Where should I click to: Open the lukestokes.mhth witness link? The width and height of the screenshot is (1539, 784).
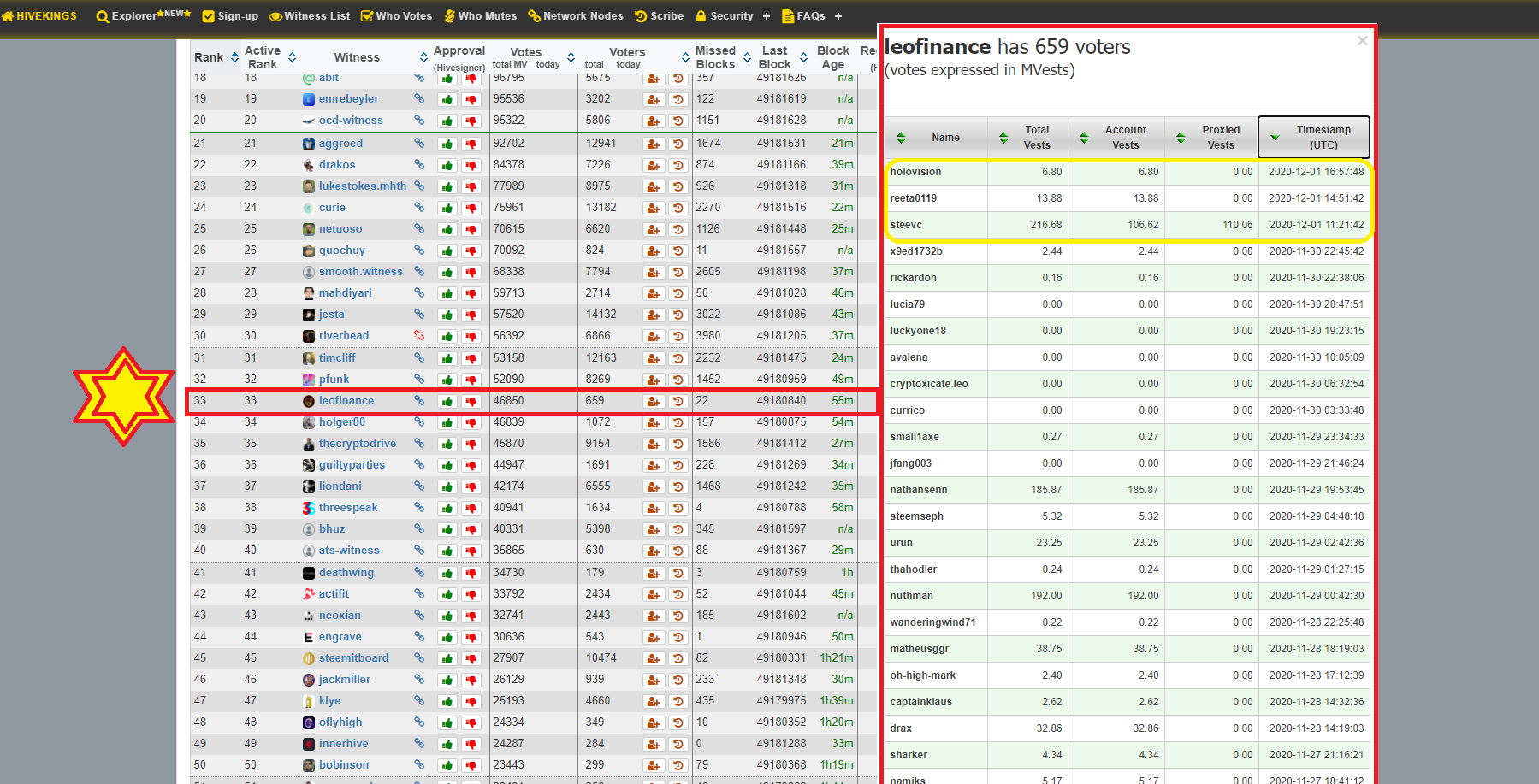tap(363, 186)
